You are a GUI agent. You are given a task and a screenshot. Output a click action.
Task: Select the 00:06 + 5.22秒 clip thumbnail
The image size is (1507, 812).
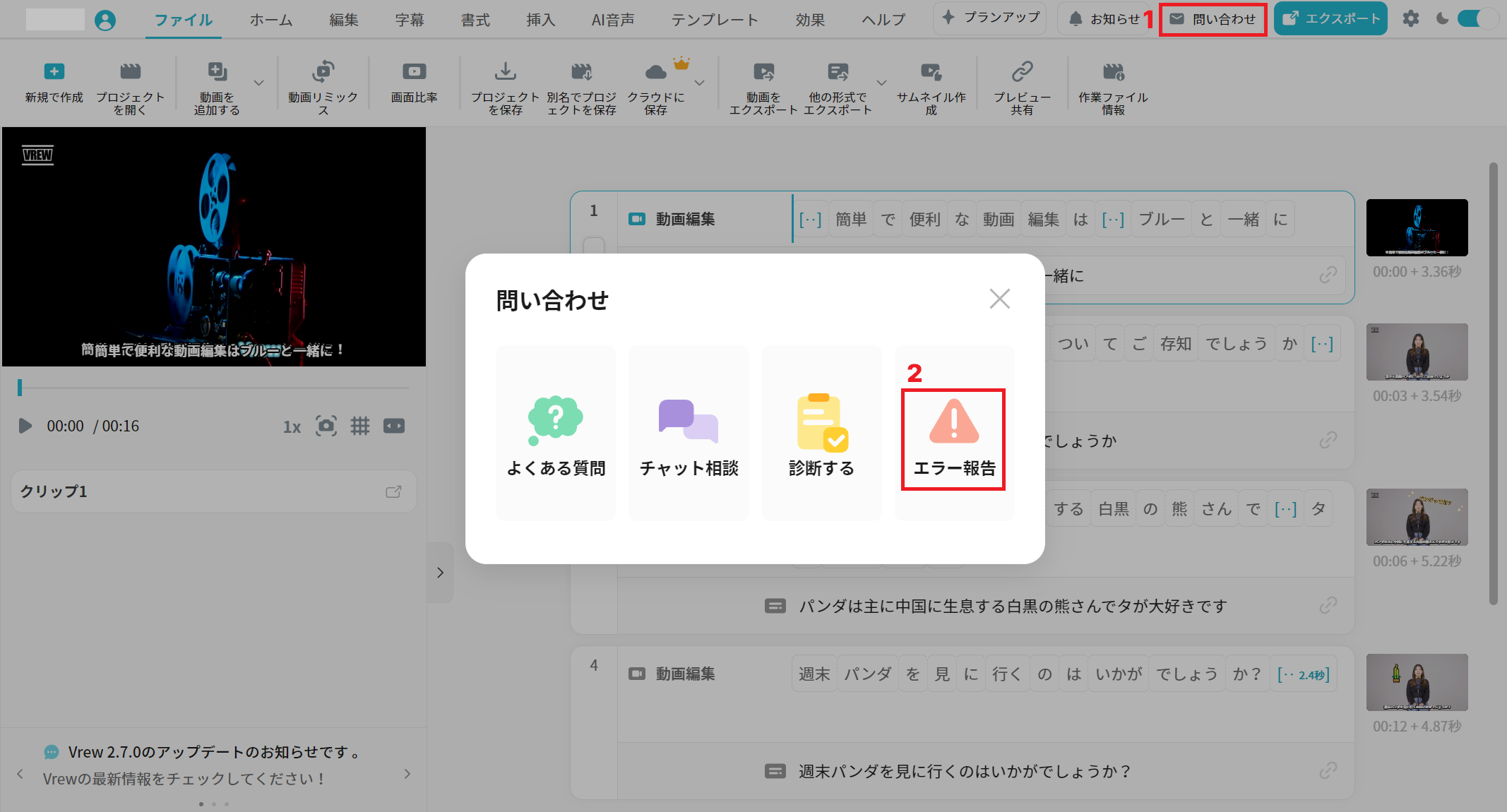(x=1417, y=517)
